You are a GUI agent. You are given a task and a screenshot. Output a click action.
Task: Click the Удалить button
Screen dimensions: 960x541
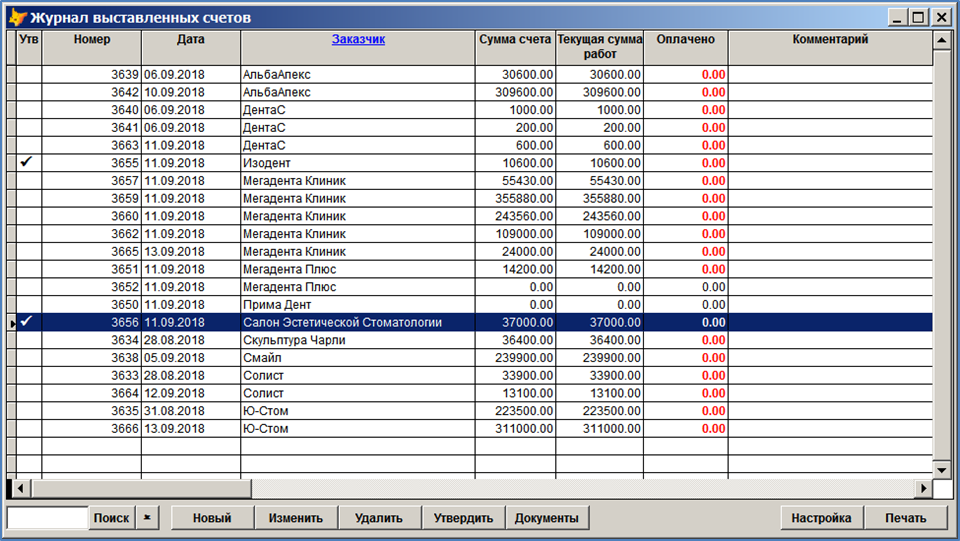(x=378, y=518)
